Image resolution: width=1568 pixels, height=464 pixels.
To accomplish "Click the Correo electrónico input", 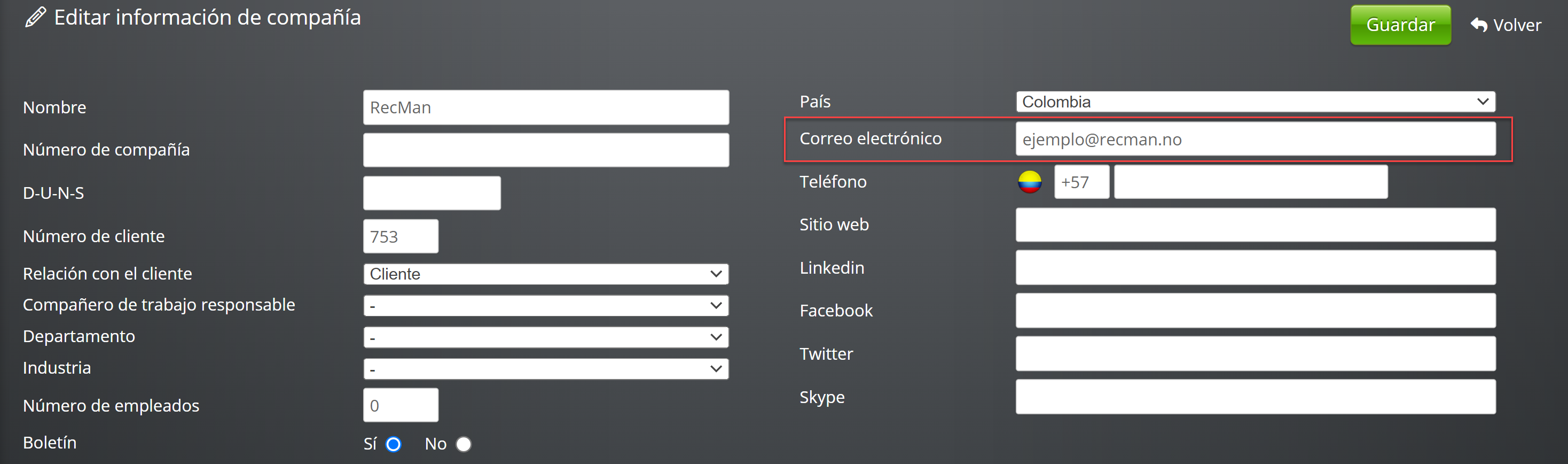I will point(1255,140).
